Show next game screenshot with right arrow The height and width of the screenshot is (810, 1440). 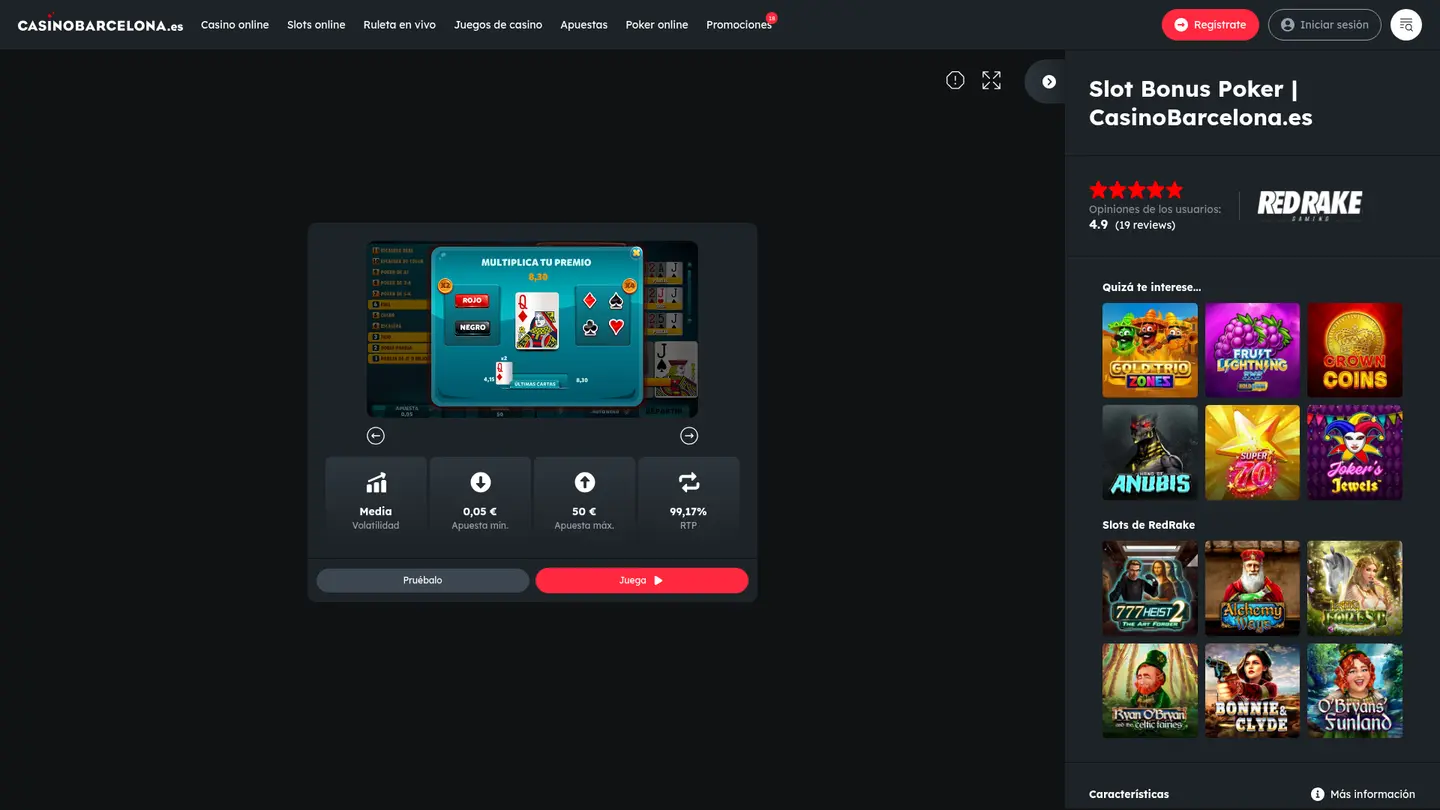(689, 436)
